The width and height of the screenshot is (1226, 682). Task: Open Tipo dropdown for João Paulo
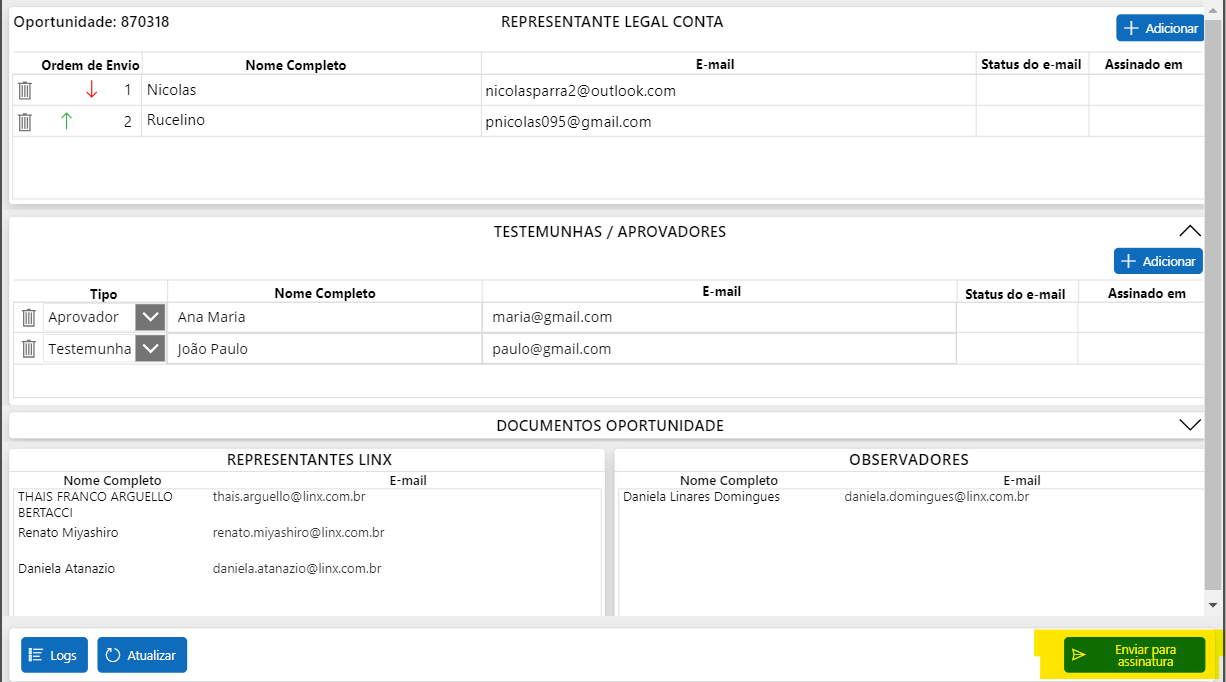pos(150,349)
